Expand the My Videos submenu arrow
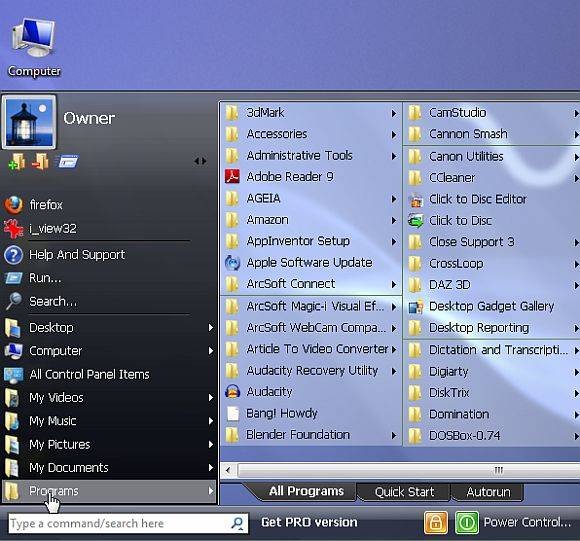The image size is (580, 541). (x=210, y=398)
